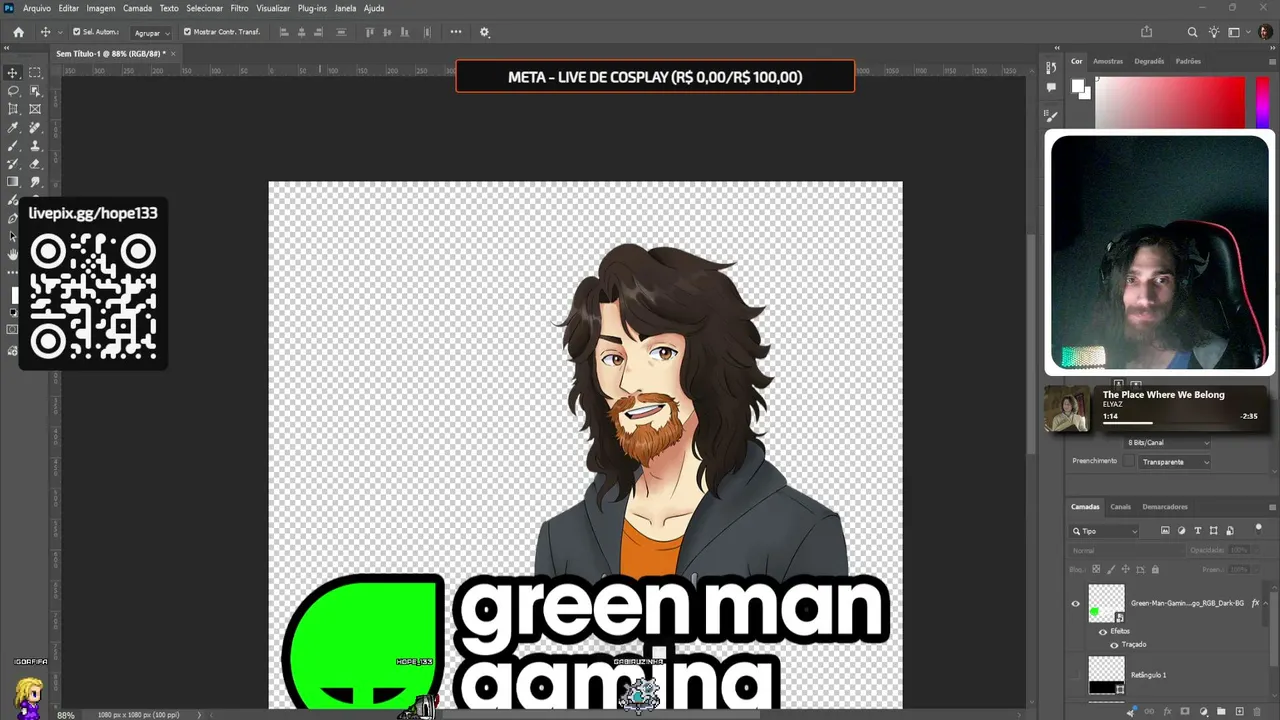Collapse effects of the Green-Man-Gaming layer
Screen dimensions: 1280x720
pyautogui.click(x=1268, y=604)
